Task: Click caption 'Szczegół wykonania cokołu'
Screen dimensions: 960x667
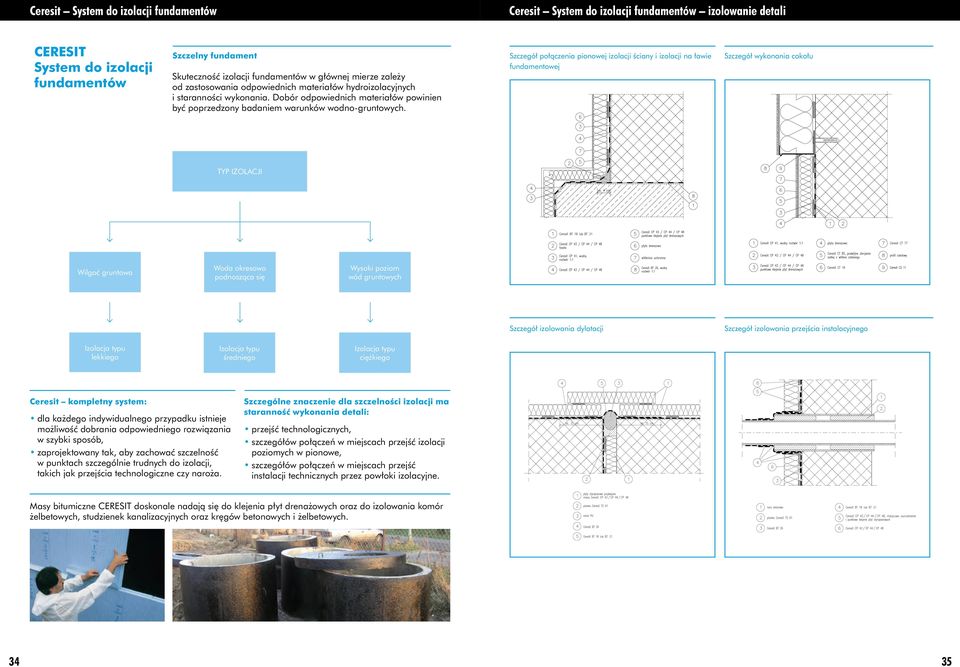Action: tap(768, 56)
